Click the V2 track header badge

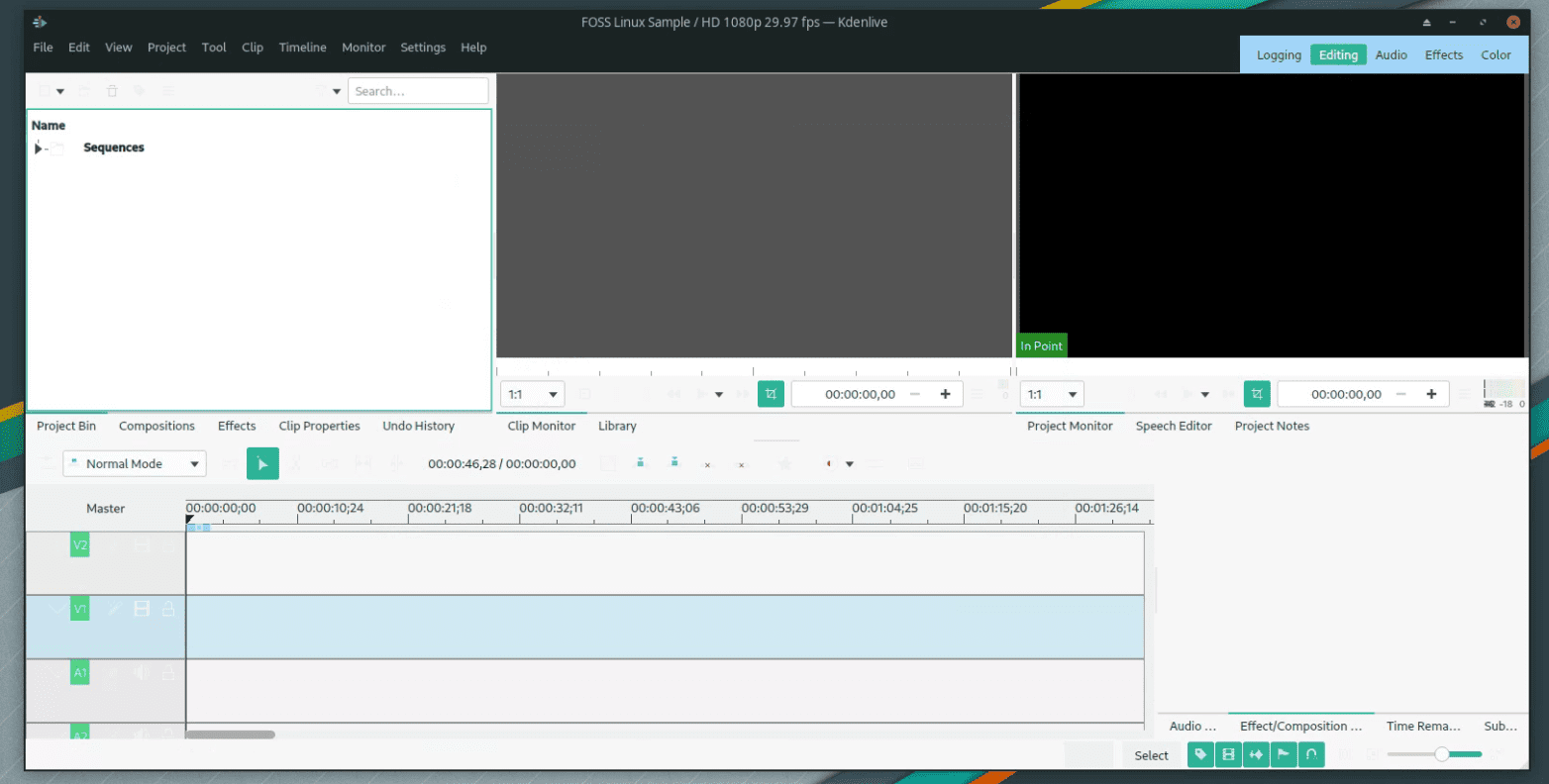(80, 544)
